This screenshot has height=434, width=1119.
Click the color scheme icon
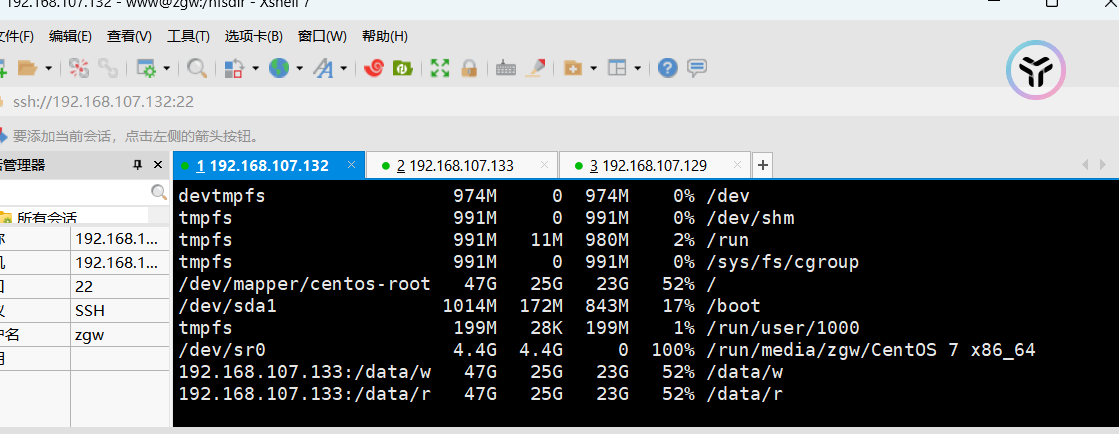(x=234, y=69)
